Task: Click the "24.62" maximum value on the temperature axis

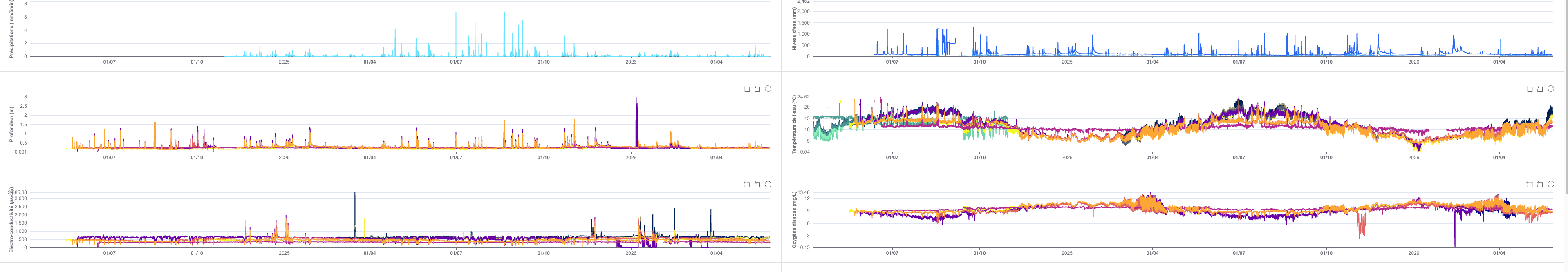Action: 804,97
